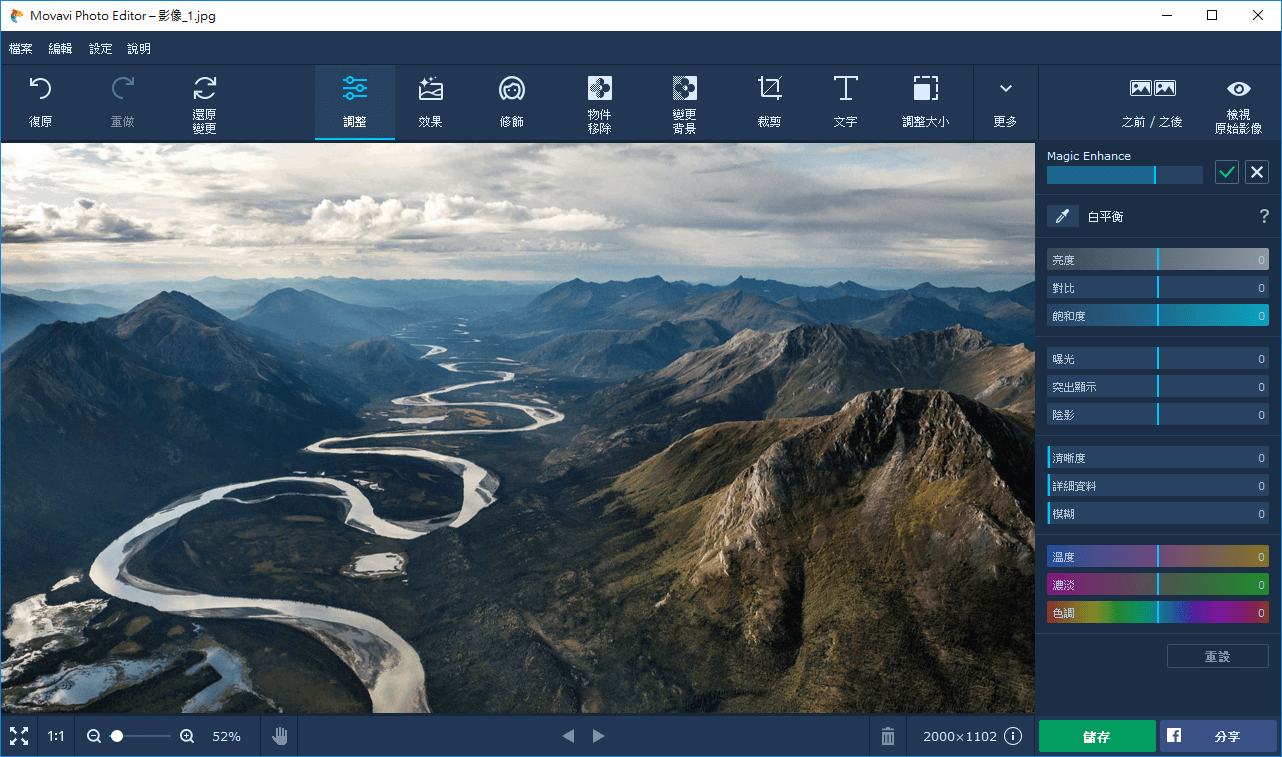Viewport: 1282px width, 757px height.
Task: Click the trash delete icon
Action: (887, 737)
